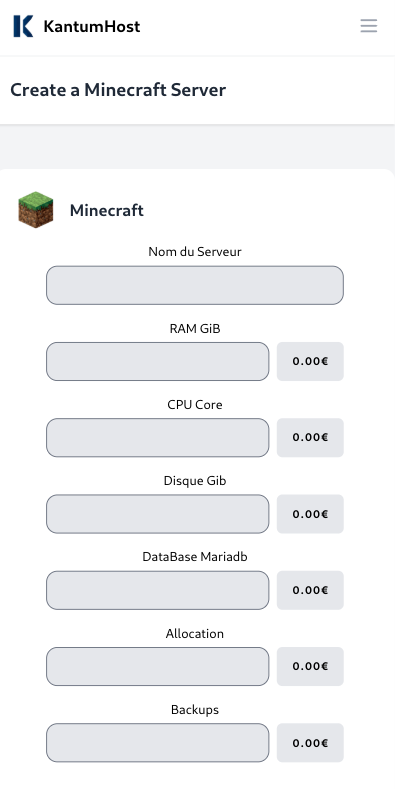This screenshot has height=789, width=395.
Task: Click the Nom du Serveur label
Action: (x=195, y=252)
